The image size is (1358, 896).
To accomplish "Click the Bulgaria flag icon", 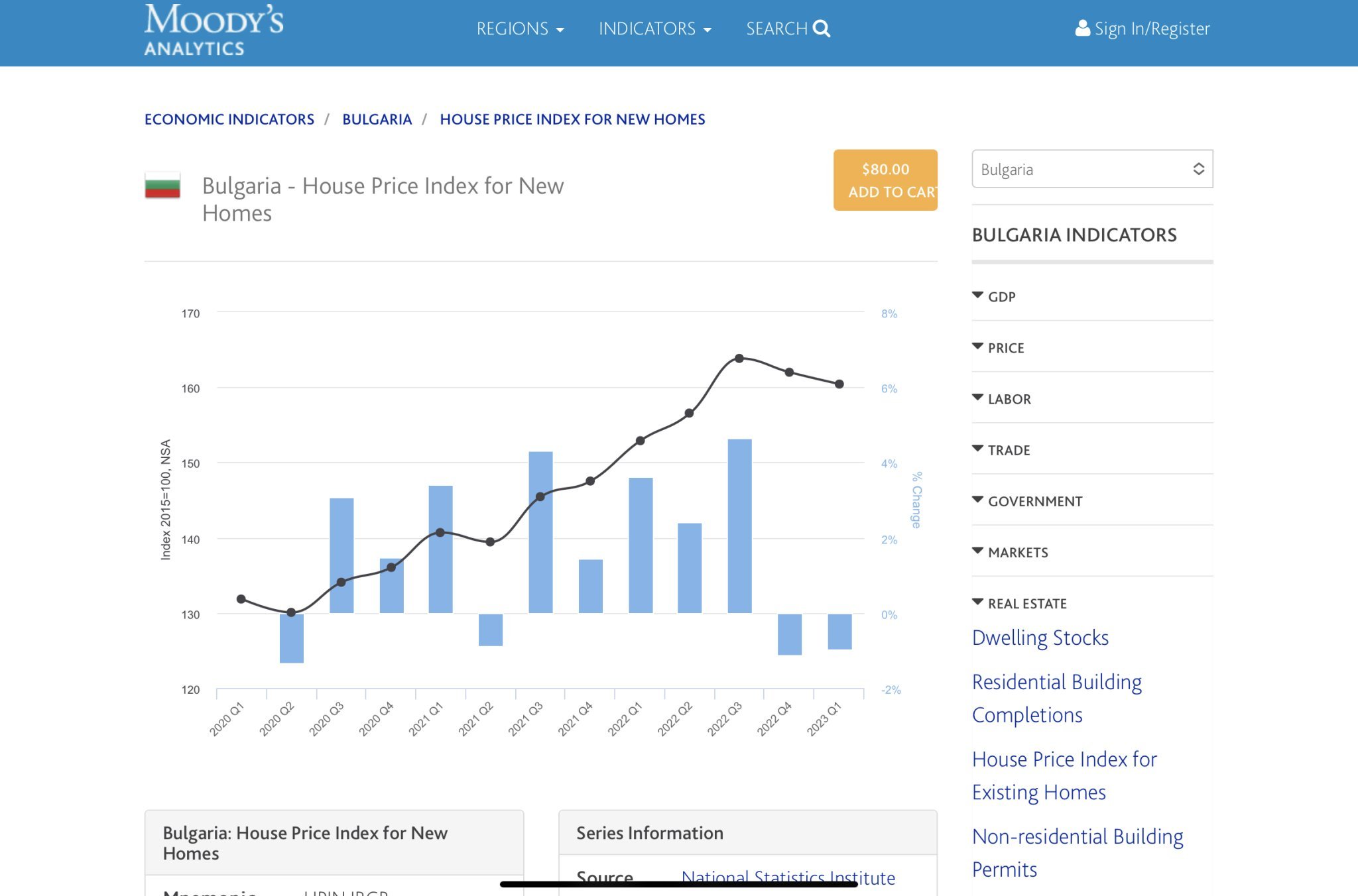I will [x=162, y=186].
